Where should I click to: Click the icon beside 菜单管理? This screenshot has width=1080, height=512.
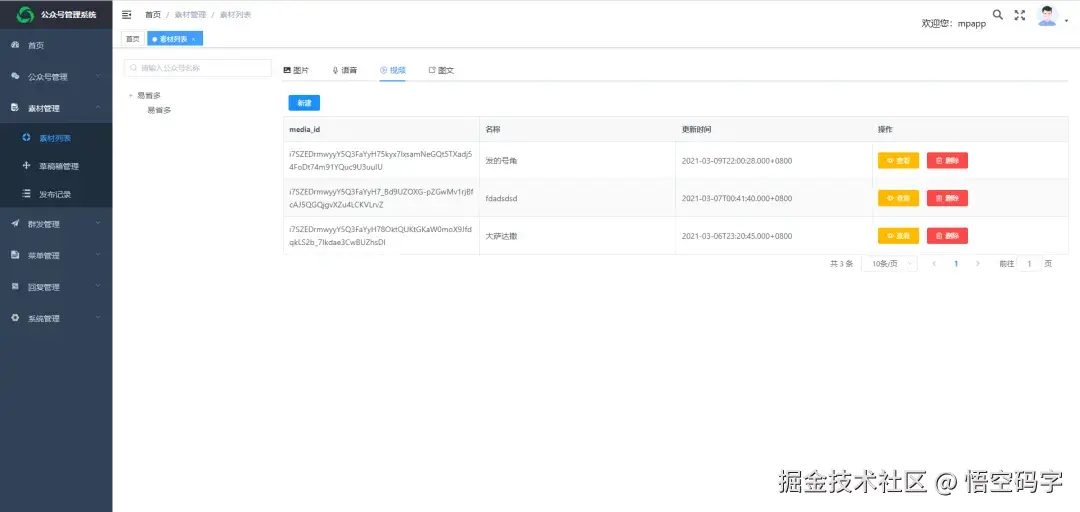(x=15, y=255)
